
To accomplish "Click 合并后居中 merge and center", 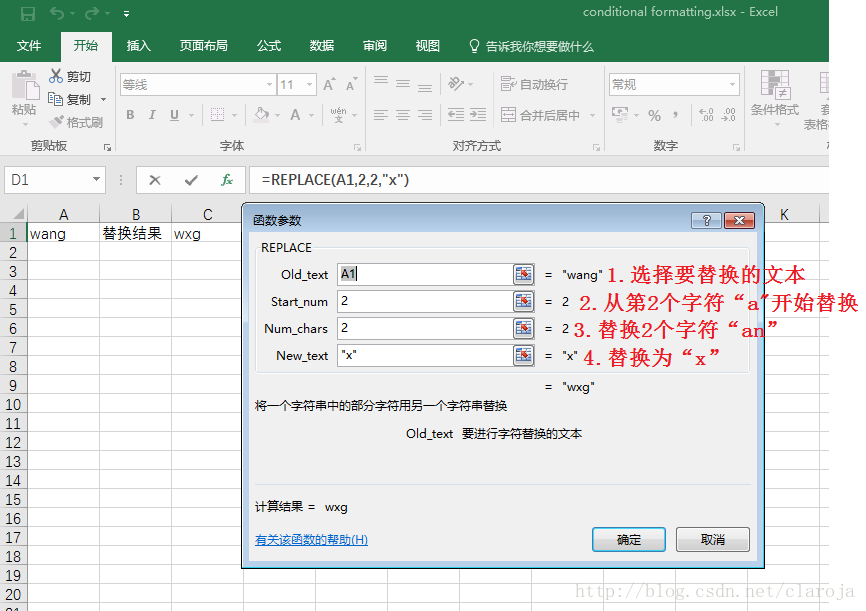I will pyautogui.click(x=540, y=115).
